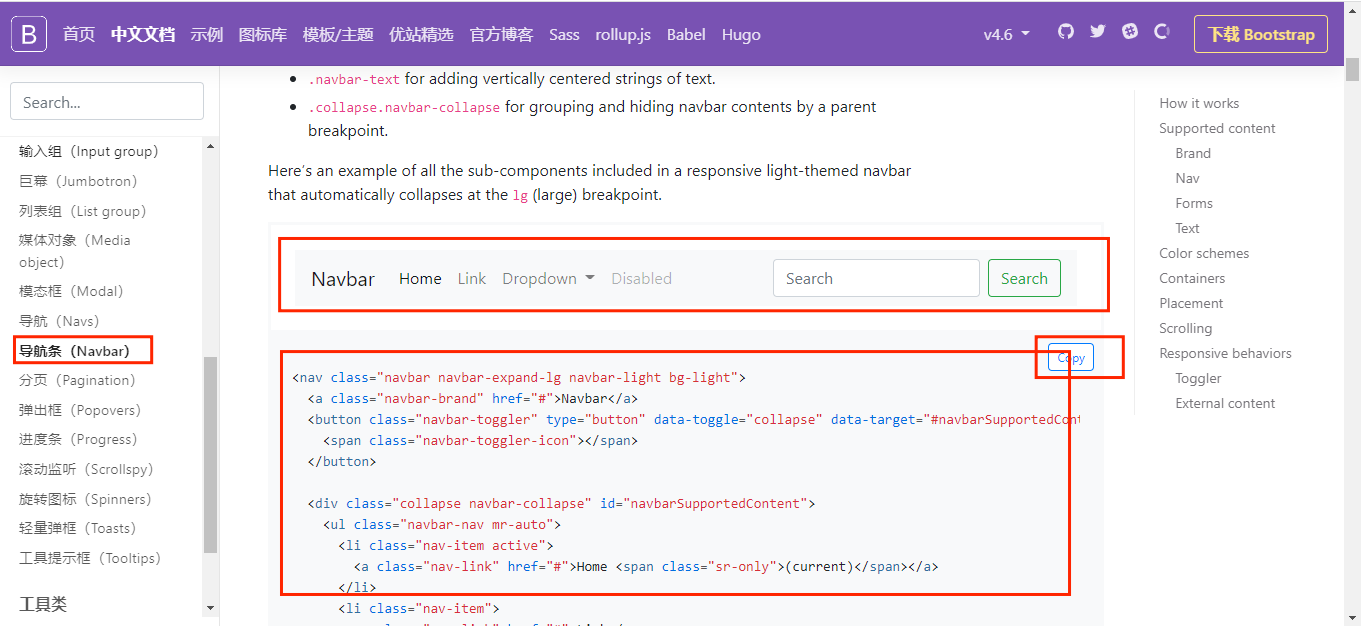Click the 下载 Bootstrap download button
This screenshot has height=626, width=1361.
1261,34
